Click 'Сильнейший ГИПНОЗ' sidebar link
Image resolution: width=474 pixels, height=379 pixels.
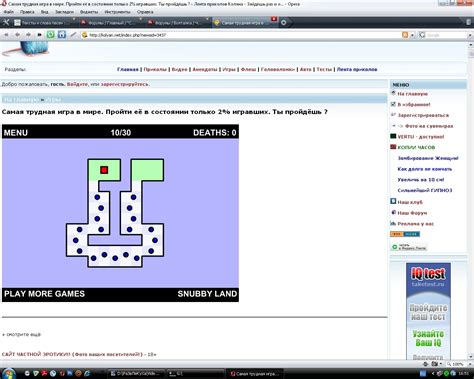[x=425, y=190]
